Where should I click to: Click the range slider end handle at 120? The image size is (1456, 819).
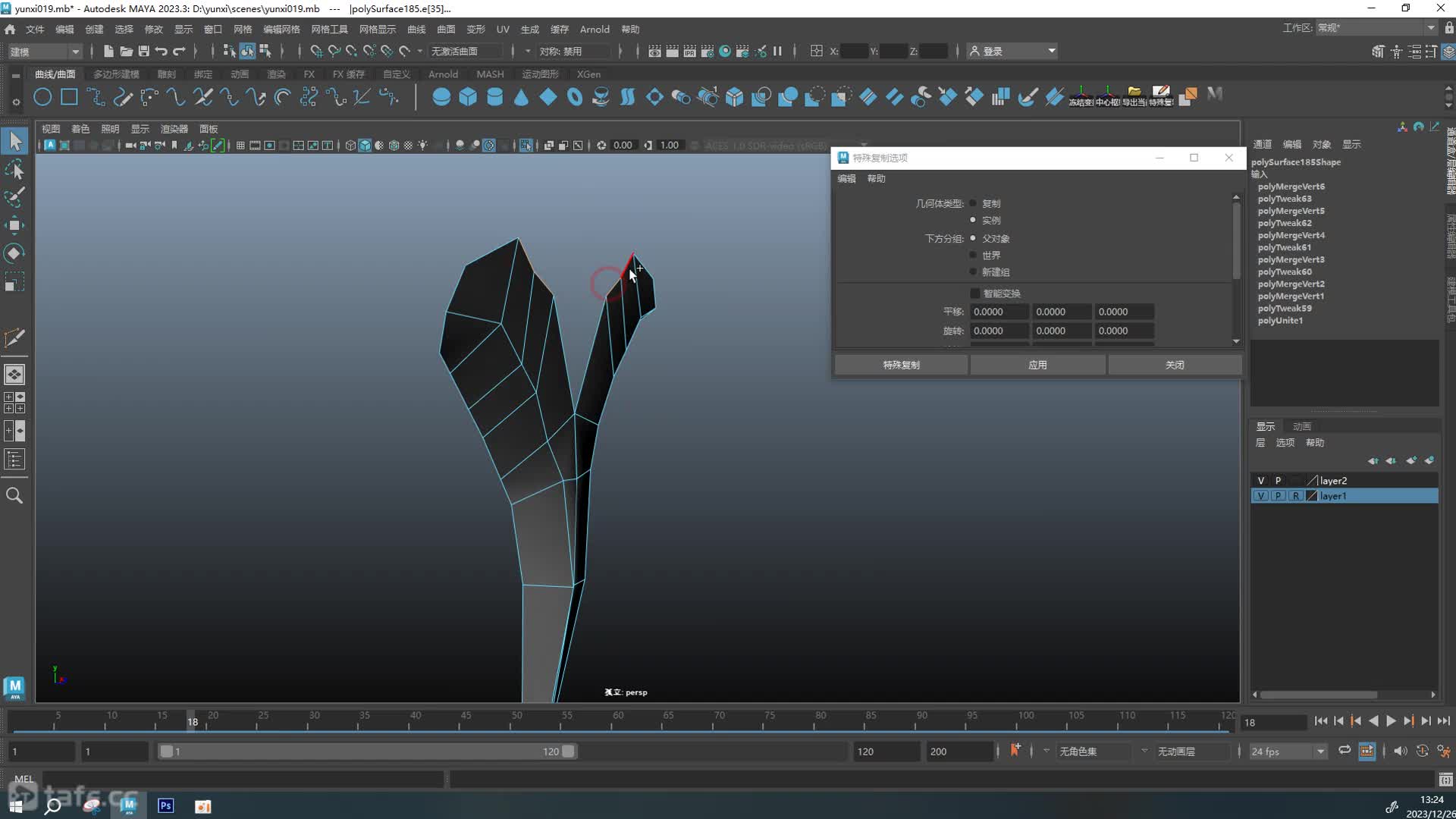point(568,752)
